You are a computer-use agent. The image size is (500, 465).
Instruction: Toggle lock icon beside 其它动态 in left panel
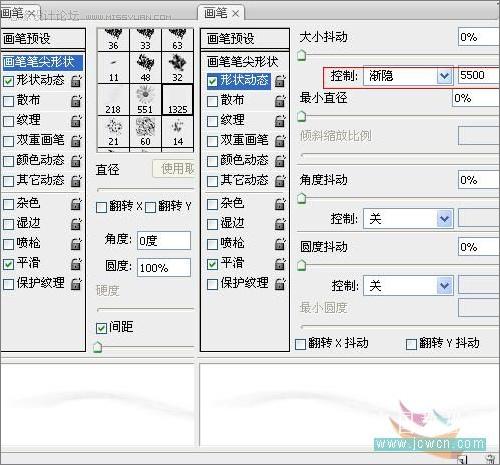pyautogui.click(x=76, y=181)
